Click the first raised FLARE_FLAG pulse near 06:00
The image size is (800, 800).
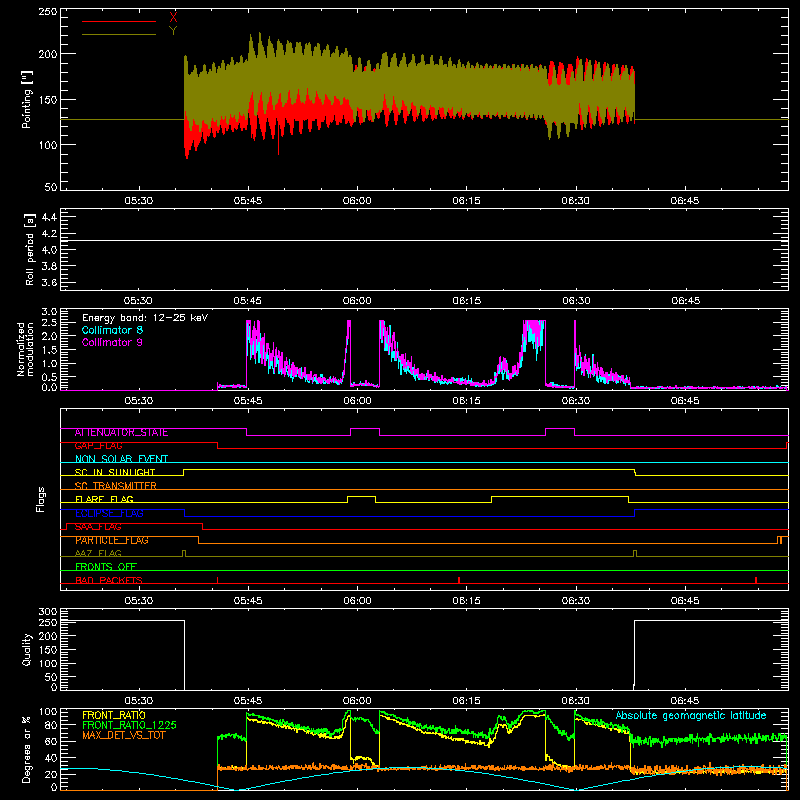(x=361, y=497)
